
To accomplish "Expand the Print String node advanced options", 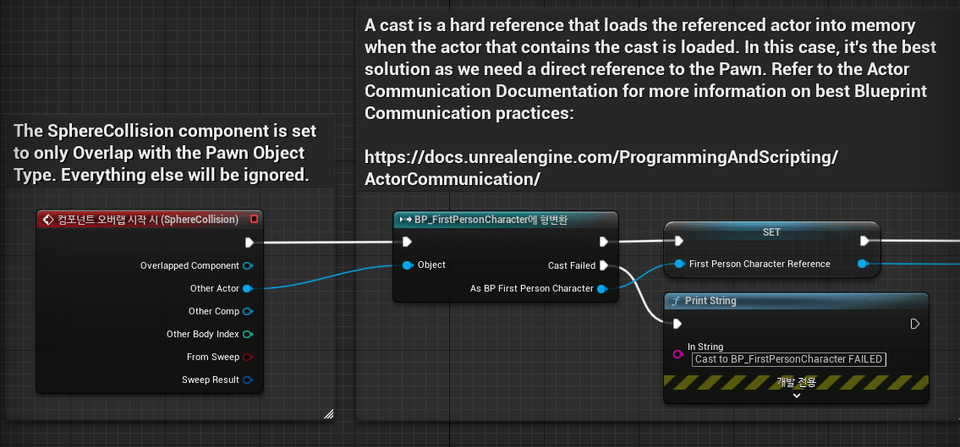I will [797, 396].
